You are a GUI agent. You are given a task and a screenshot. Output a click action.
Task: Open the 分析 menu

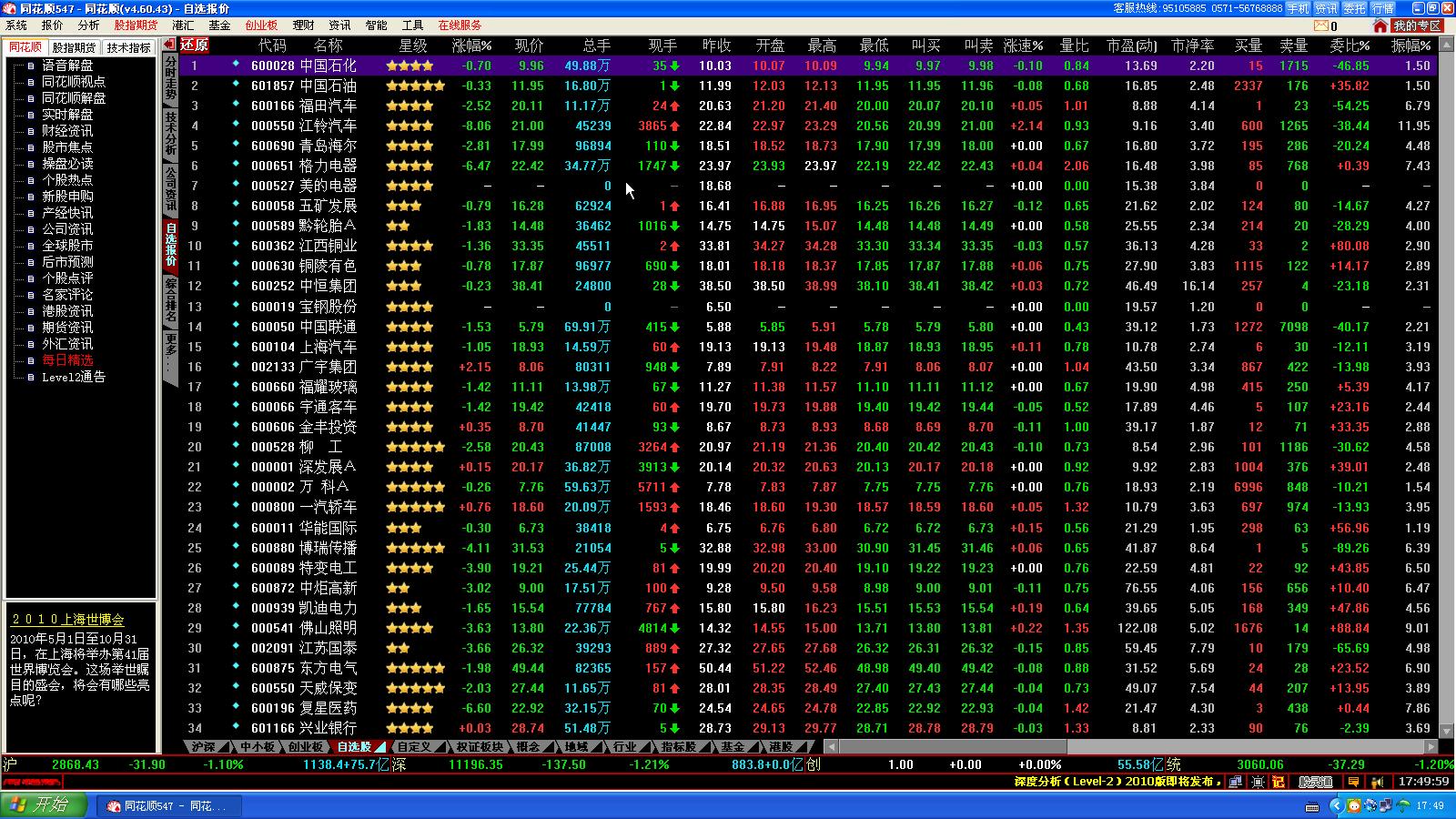[88, 25]
